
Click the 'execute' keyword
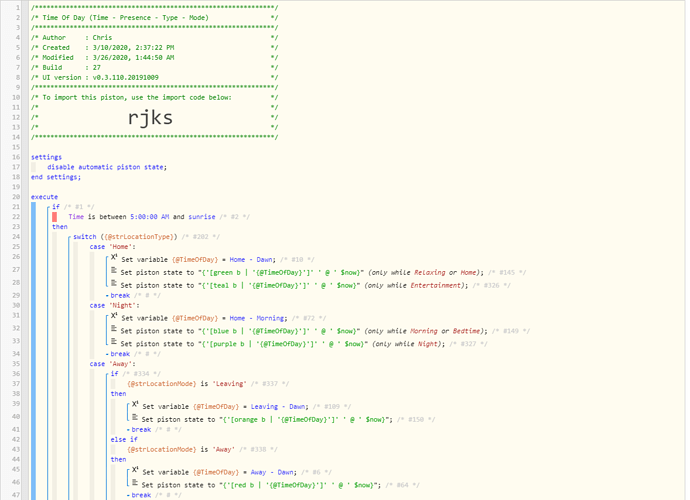(44, 197)
